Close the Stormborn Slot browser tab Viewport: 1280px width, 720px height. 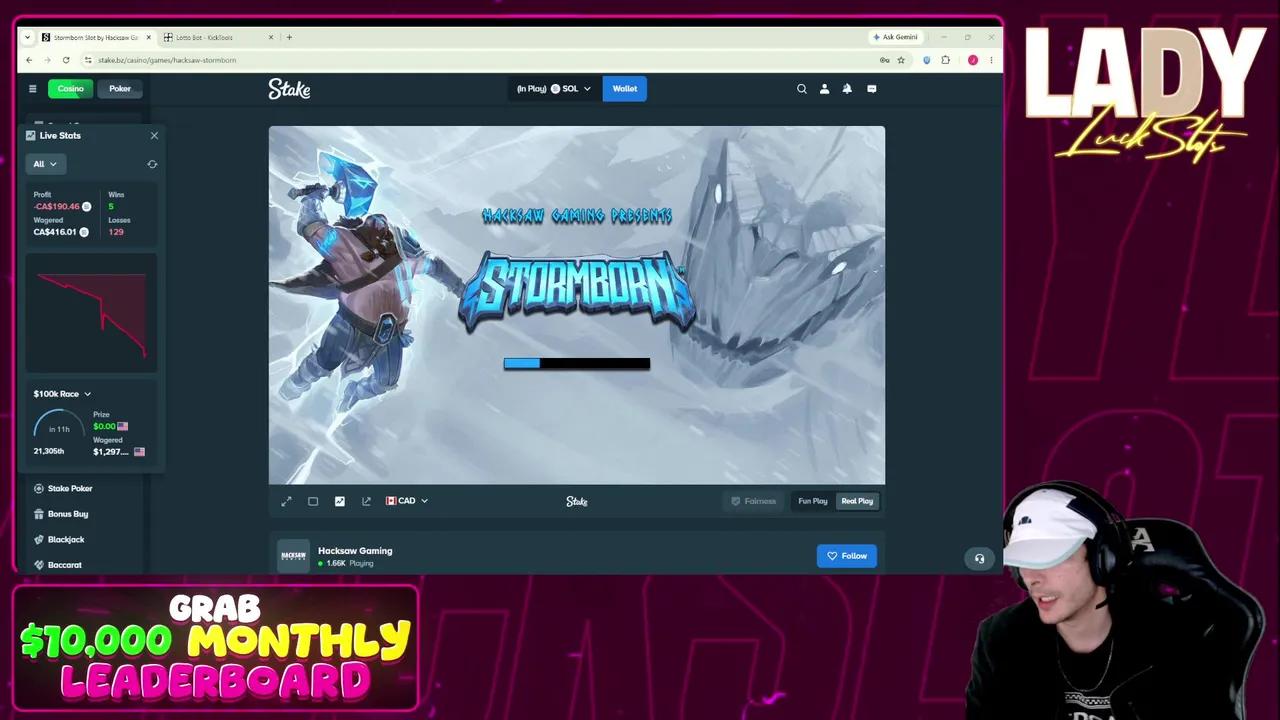149,37
